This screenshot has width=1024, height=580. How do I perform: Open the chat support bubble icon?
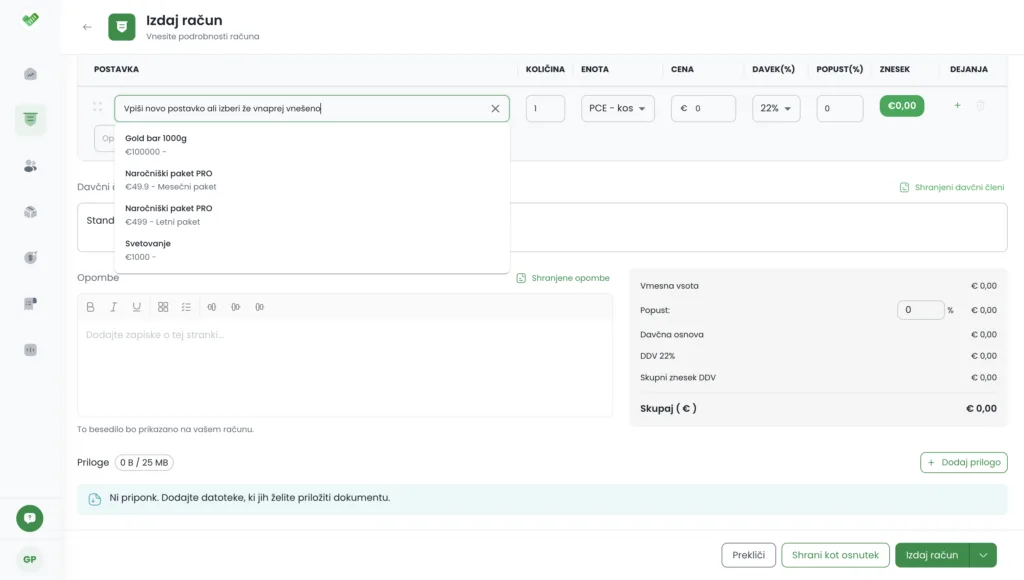[x=29, y=518]
